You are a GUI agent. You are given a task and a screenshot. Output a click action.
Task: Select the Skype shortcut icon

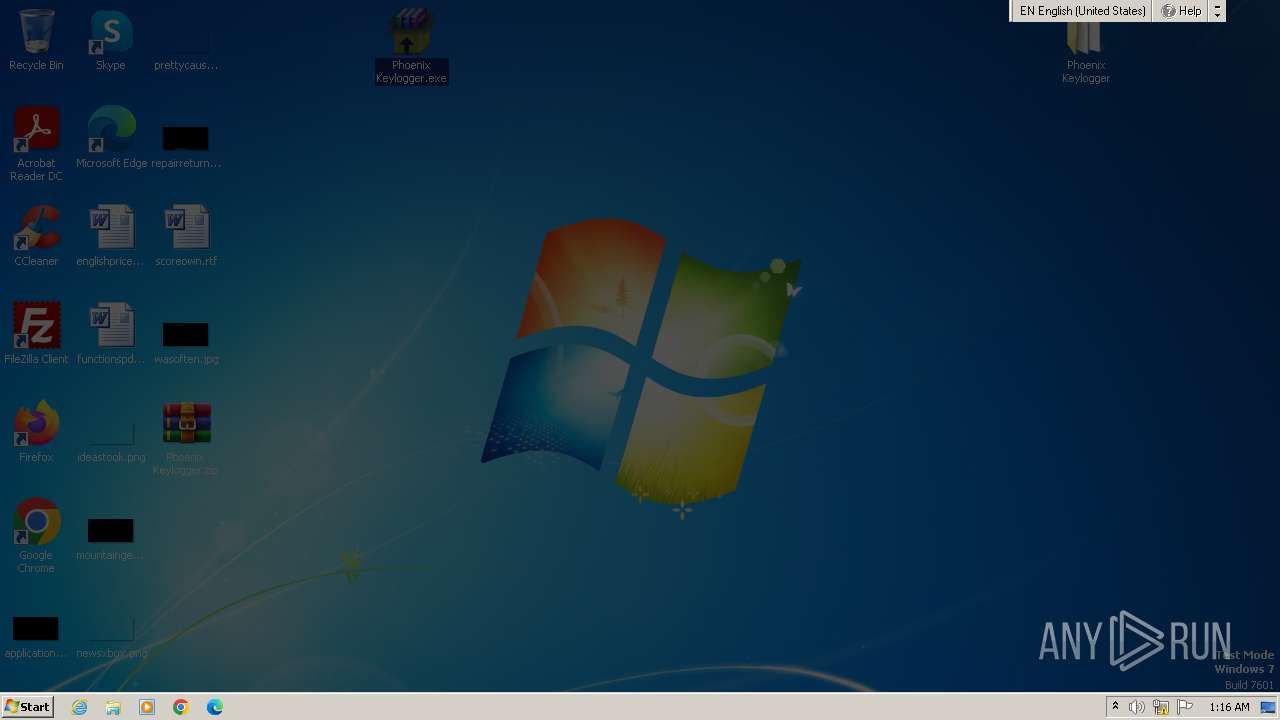pos(111,40)
